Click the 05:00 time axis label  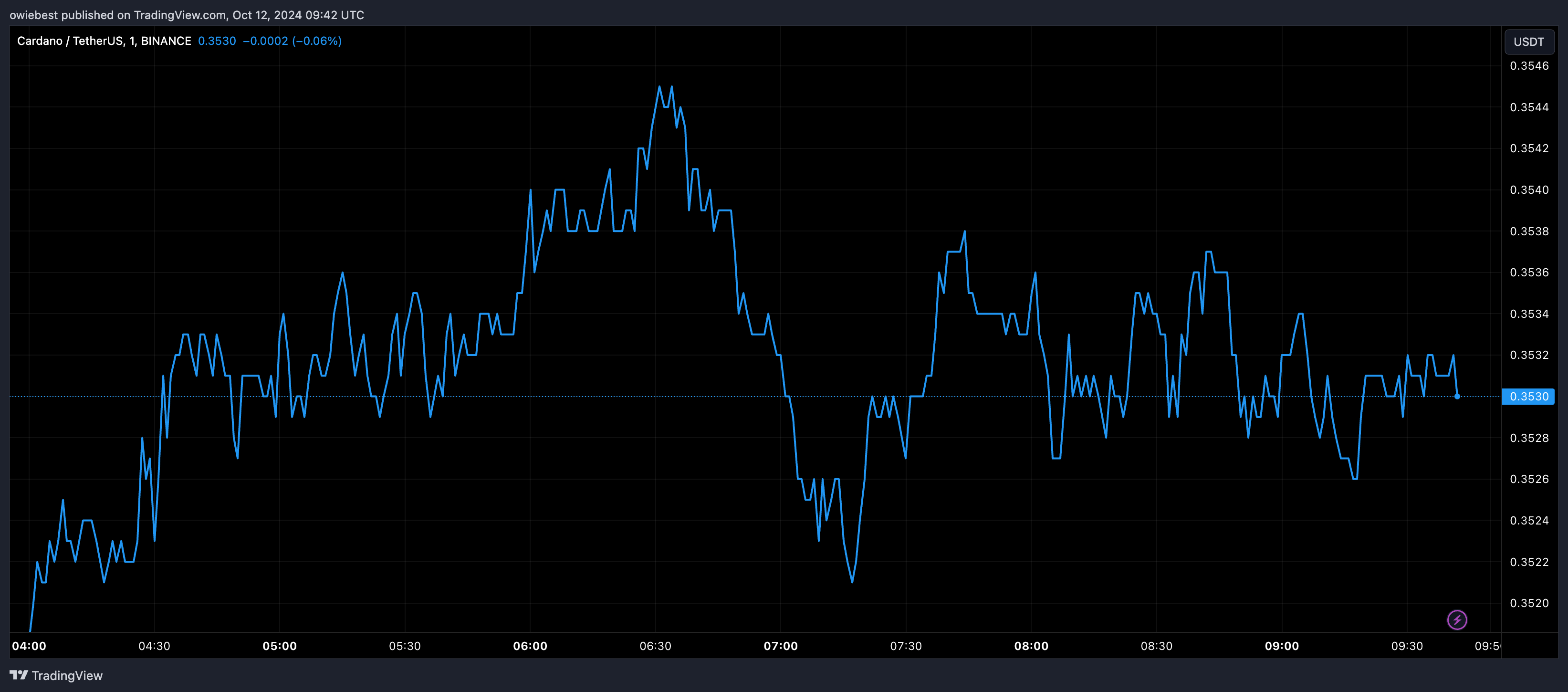280,646
